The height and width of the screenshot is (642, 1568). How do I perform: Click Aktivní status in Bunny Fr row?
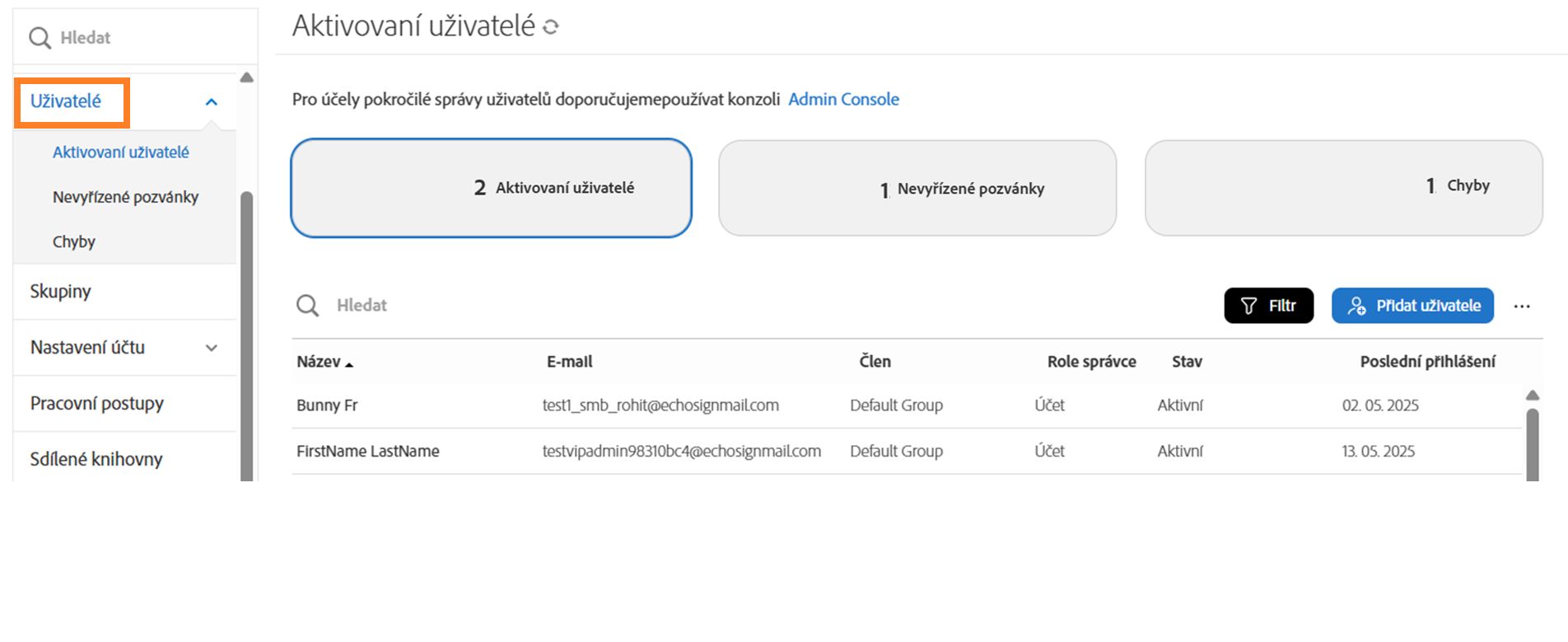tap(1180, 405)
